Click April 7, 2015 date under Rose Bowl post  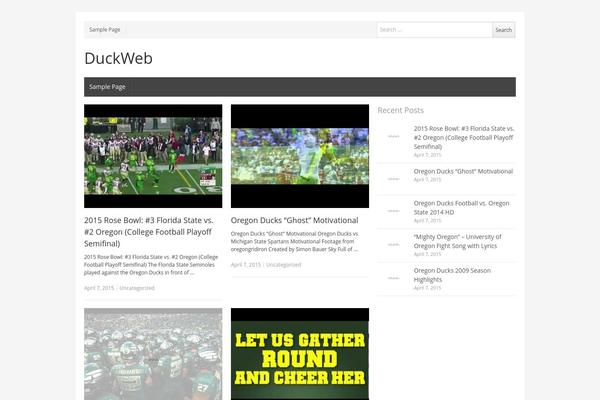tap(99, 288)
